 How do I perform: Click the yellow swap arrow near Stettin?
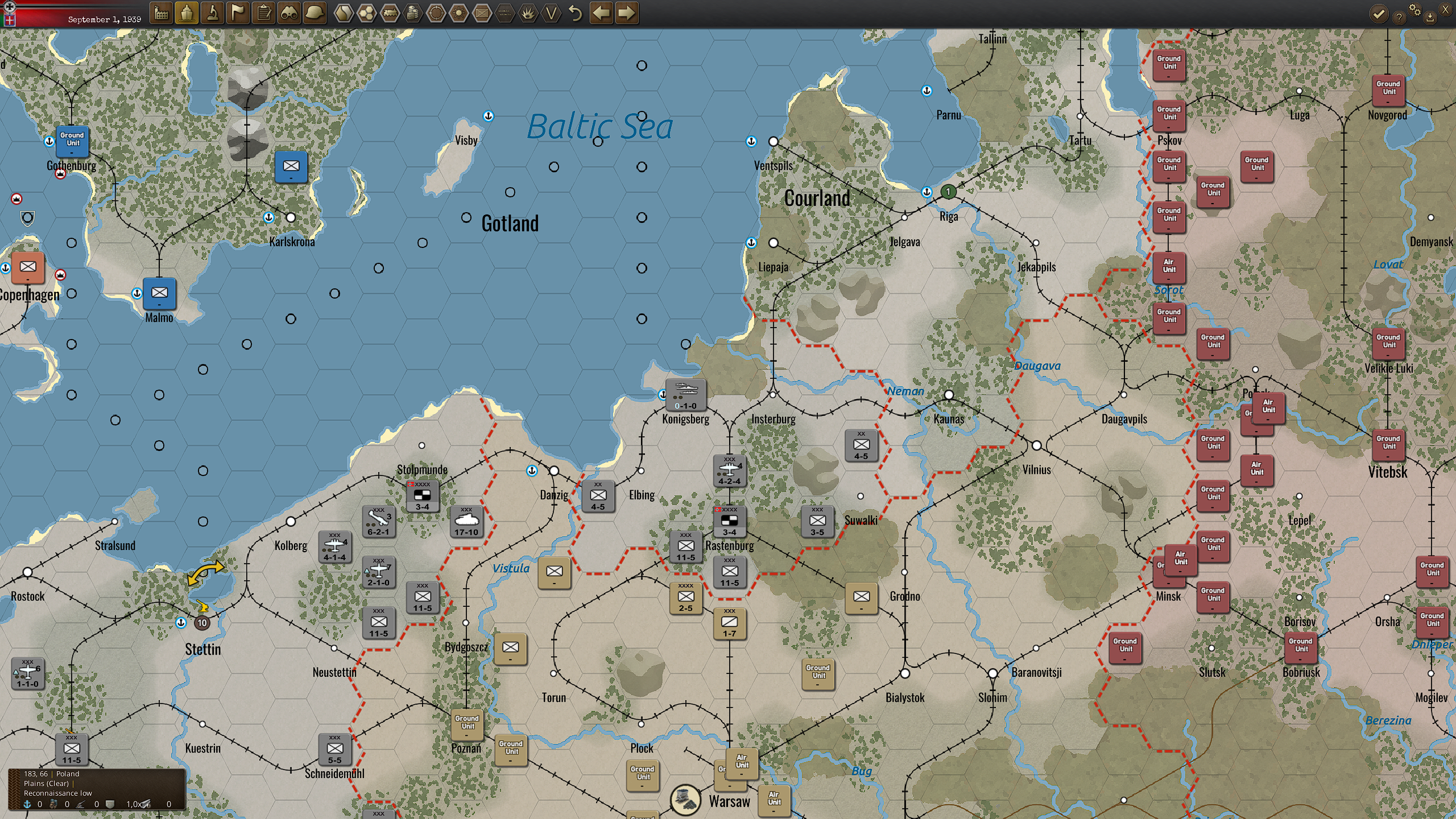click(x=205, y=573)
